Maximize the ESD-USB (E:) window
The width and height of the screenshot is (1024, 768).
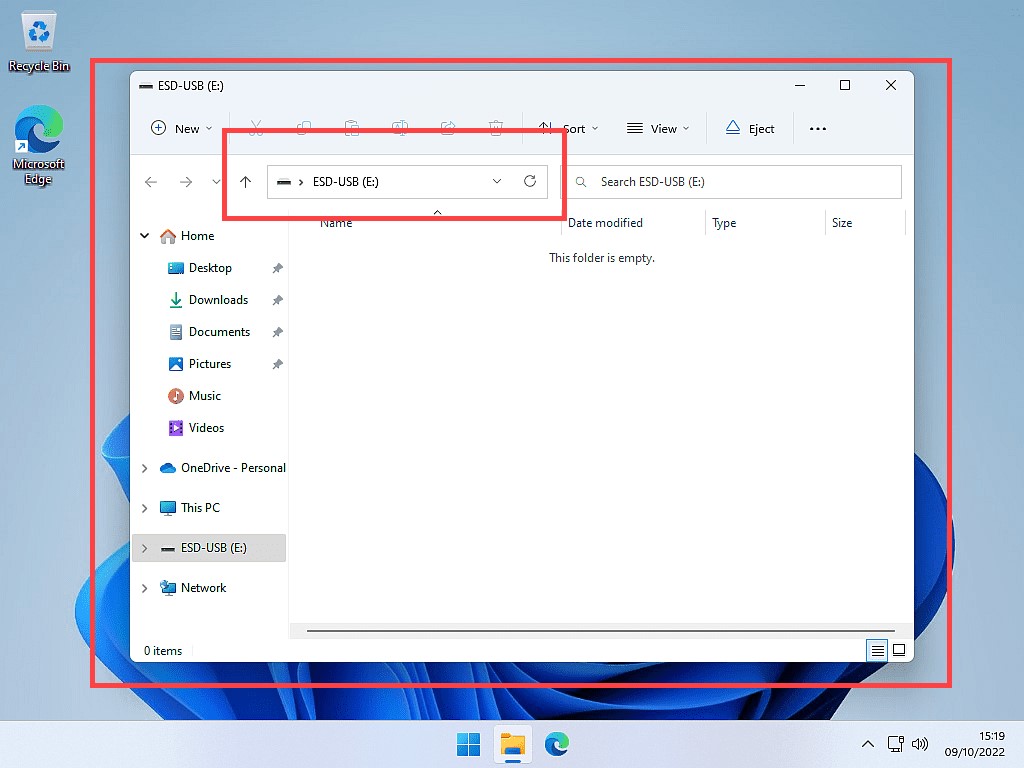[845, 86]
